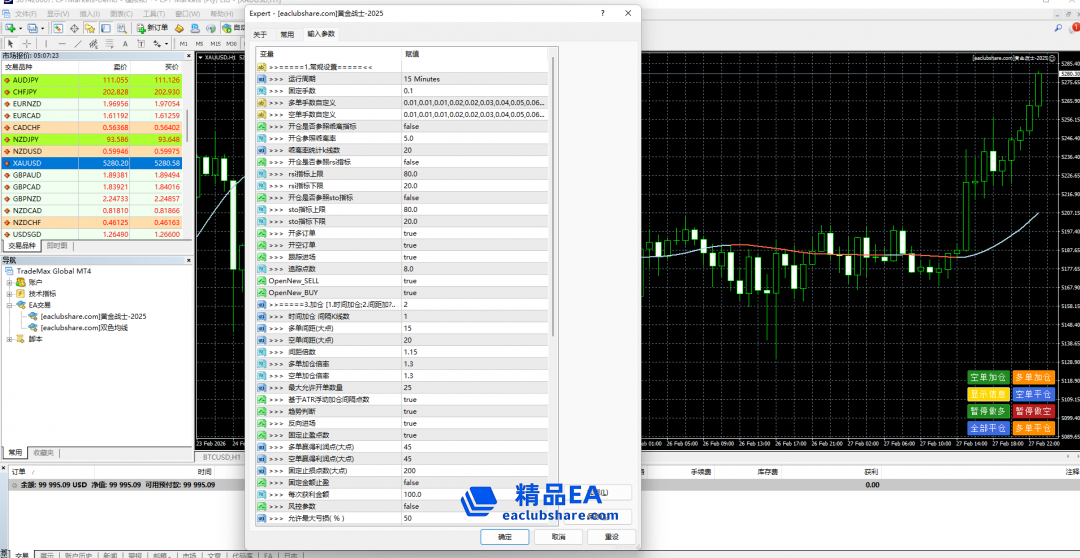The width and height of the screenshot is (1080, 558).
Task: Click the 确定 button
Action: coord(505,537)
